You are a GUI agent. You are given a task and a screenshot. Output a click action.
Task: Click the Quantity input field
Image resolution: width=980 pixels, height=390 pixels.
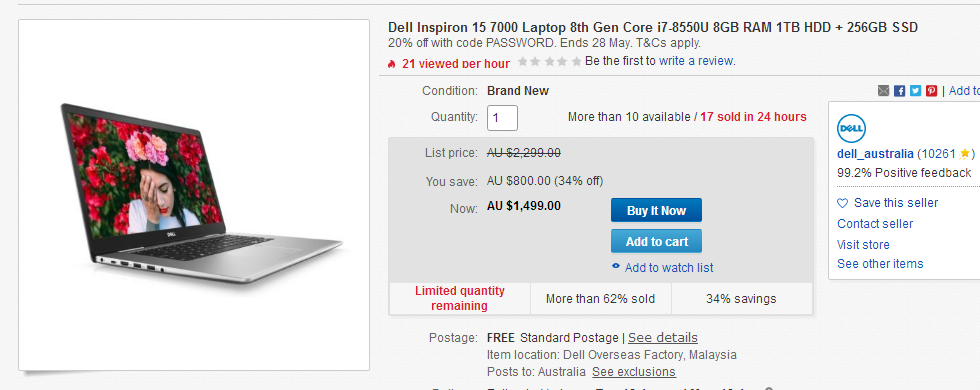tap(502, 118)
